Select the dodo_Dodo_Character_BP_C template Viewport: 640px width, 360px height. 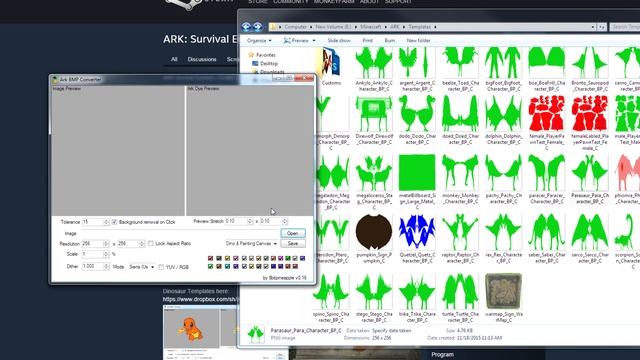[417, 120]
